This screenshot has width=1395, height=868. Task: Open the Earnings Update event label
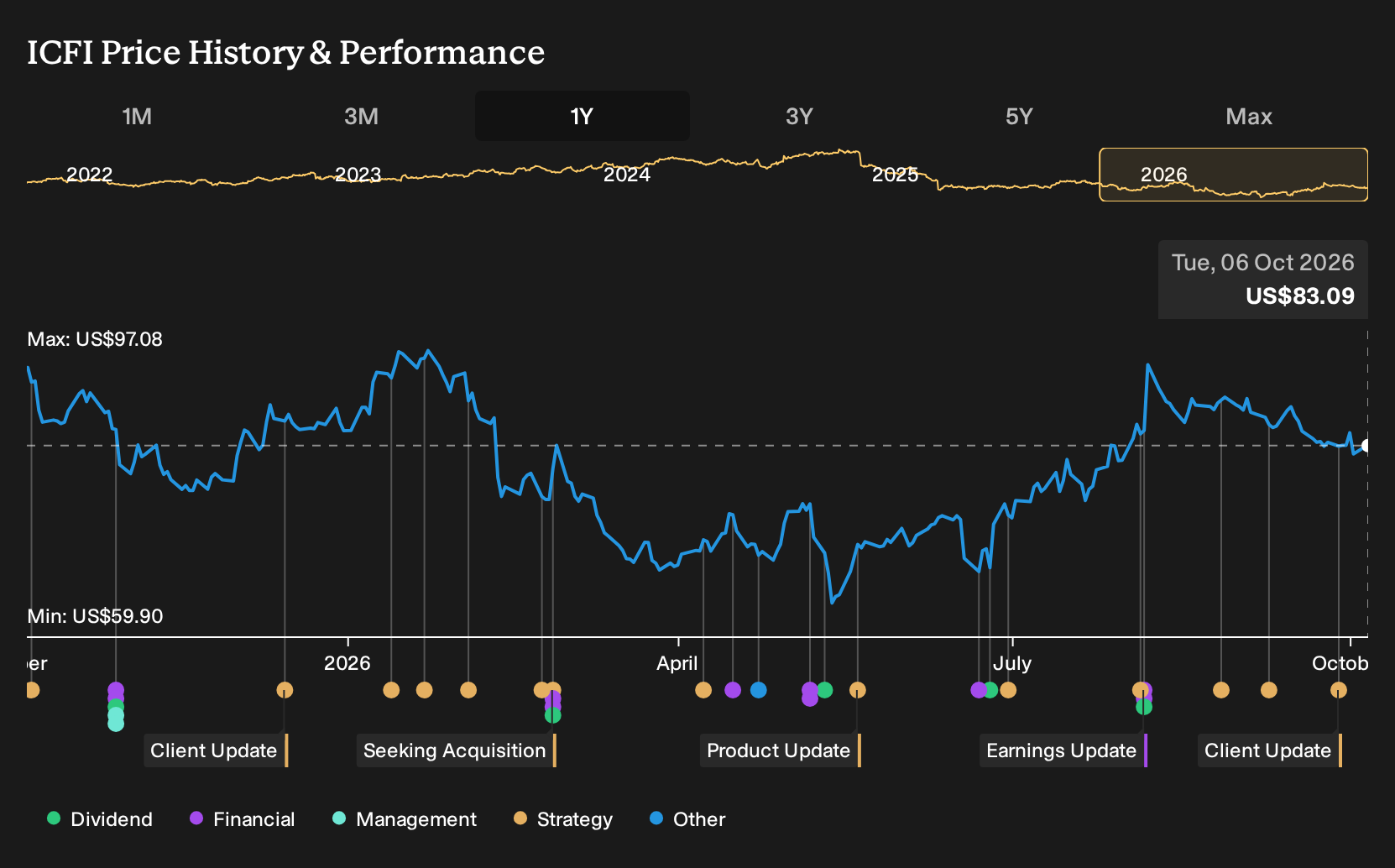pyautogui.click(x=1063, y=750)
